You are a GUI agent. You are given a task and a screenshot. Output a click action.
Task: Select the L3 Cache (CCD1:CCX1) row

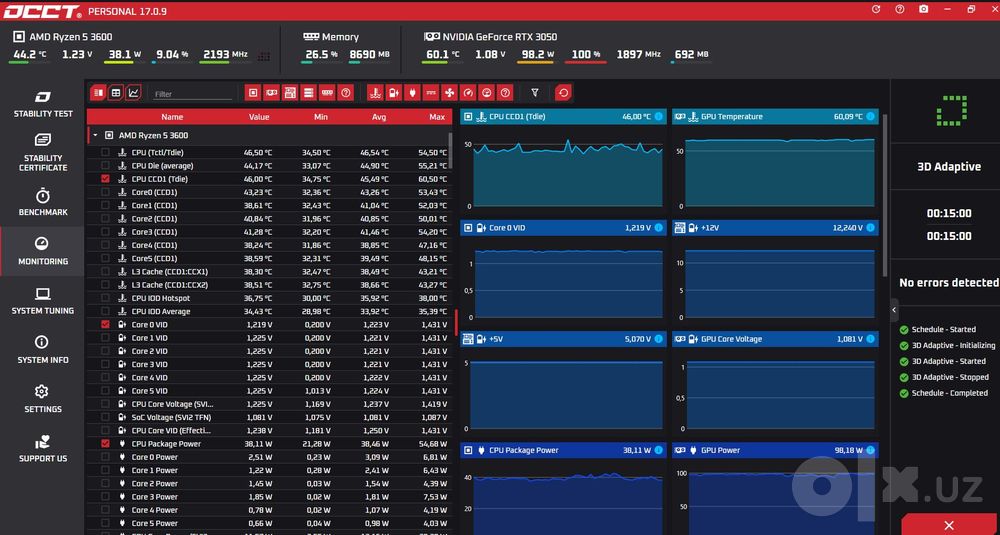coord(268,272)
